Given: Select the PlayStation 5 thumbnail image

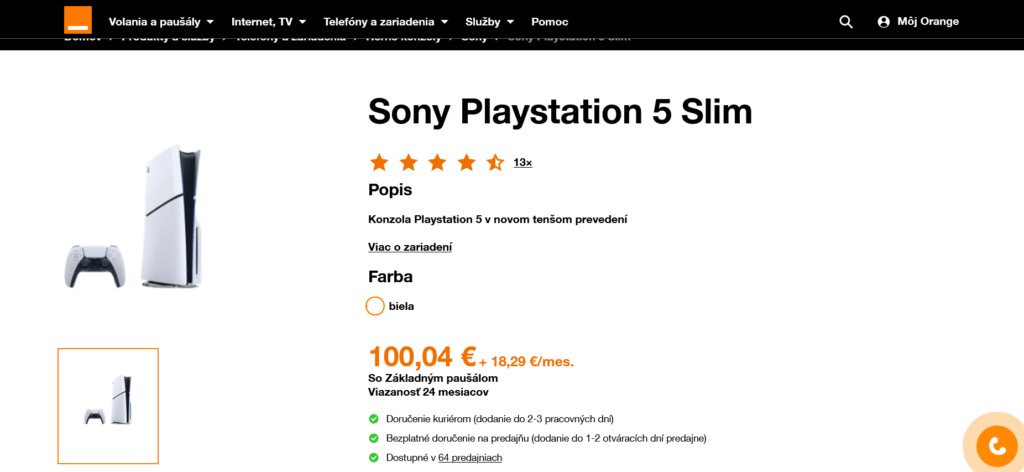Looking at the screenshot, I should 108,406.
